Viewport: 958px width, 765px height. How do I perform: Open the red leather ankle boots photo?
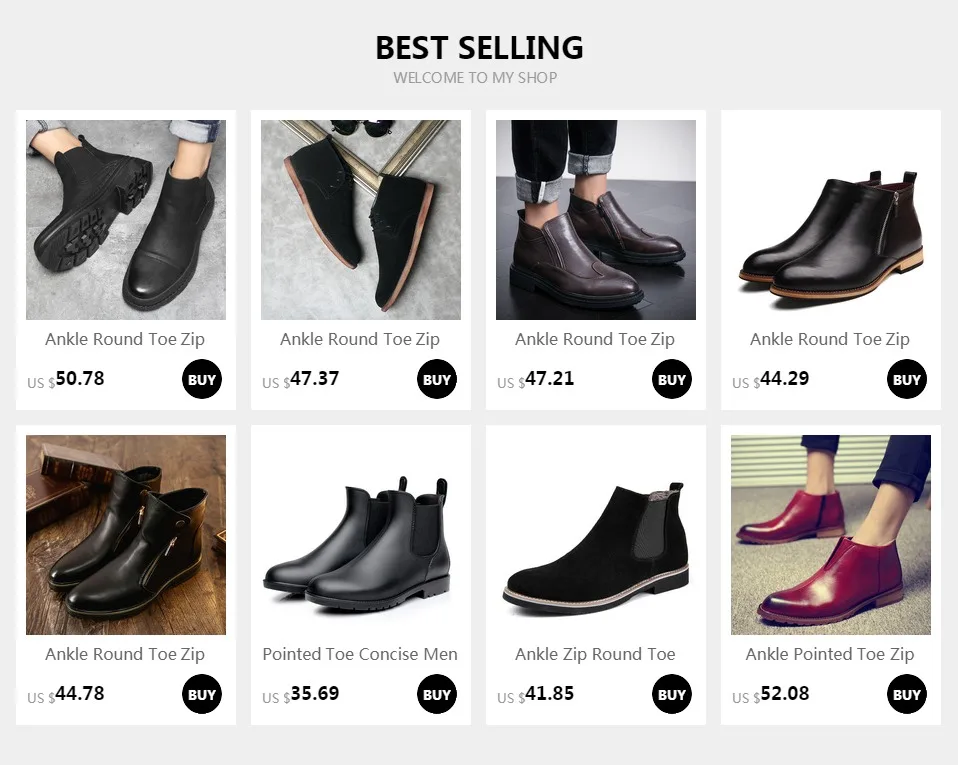coord(831,535)
